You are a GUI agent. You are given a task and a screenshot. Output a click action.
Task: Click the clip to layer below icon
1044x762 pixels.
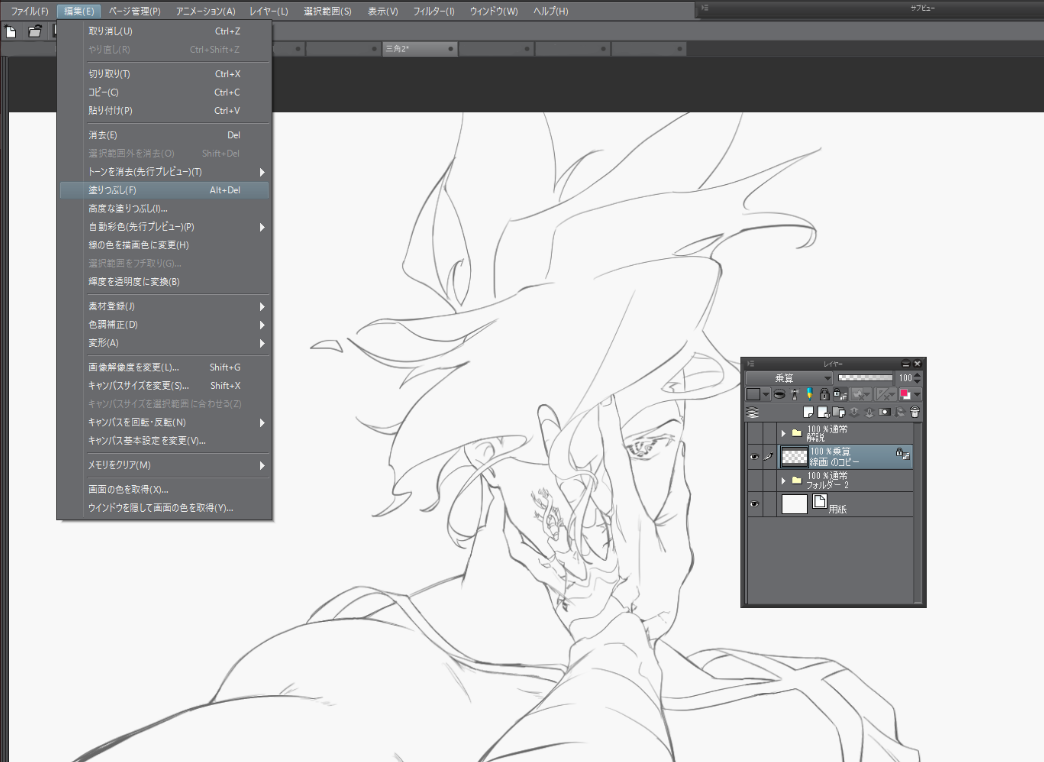click(779, 394)
